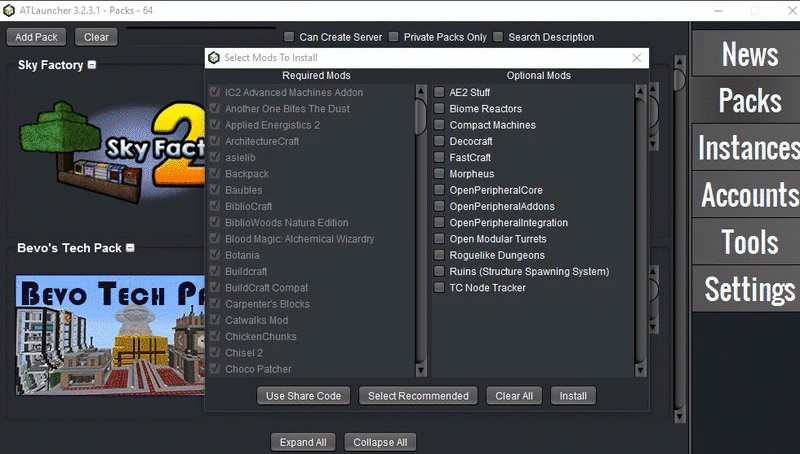Click the ArchitectureCraft list entry
The width and height of the screenshot is (800, 454).
click(262, 141)
